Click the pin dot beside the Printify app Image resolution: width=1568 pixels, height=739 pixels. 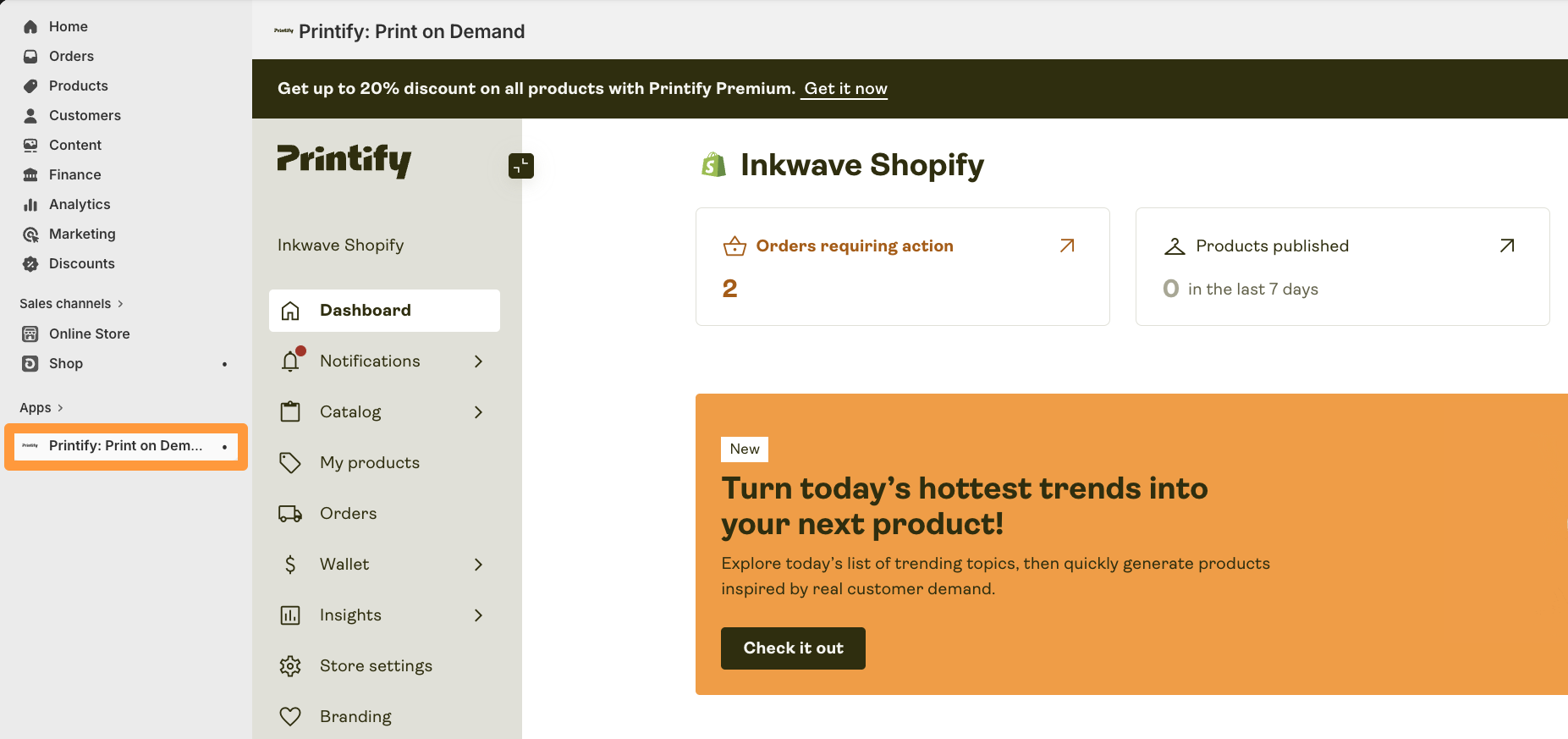[x=224, y=446]
